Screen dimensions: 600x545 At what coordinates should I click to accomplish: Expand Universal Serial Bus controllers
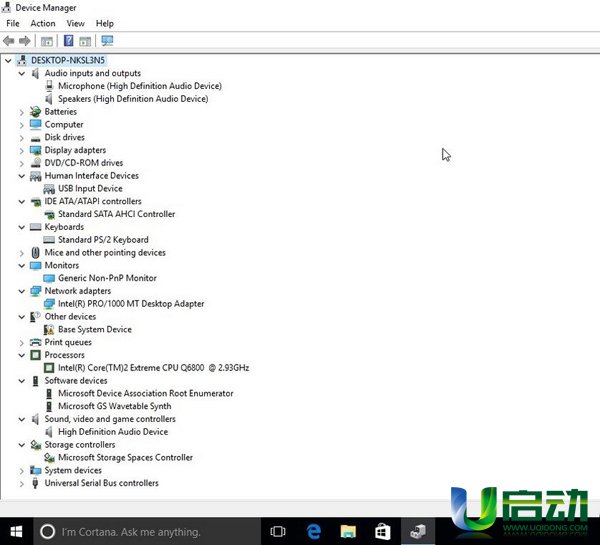click(22, 483)
